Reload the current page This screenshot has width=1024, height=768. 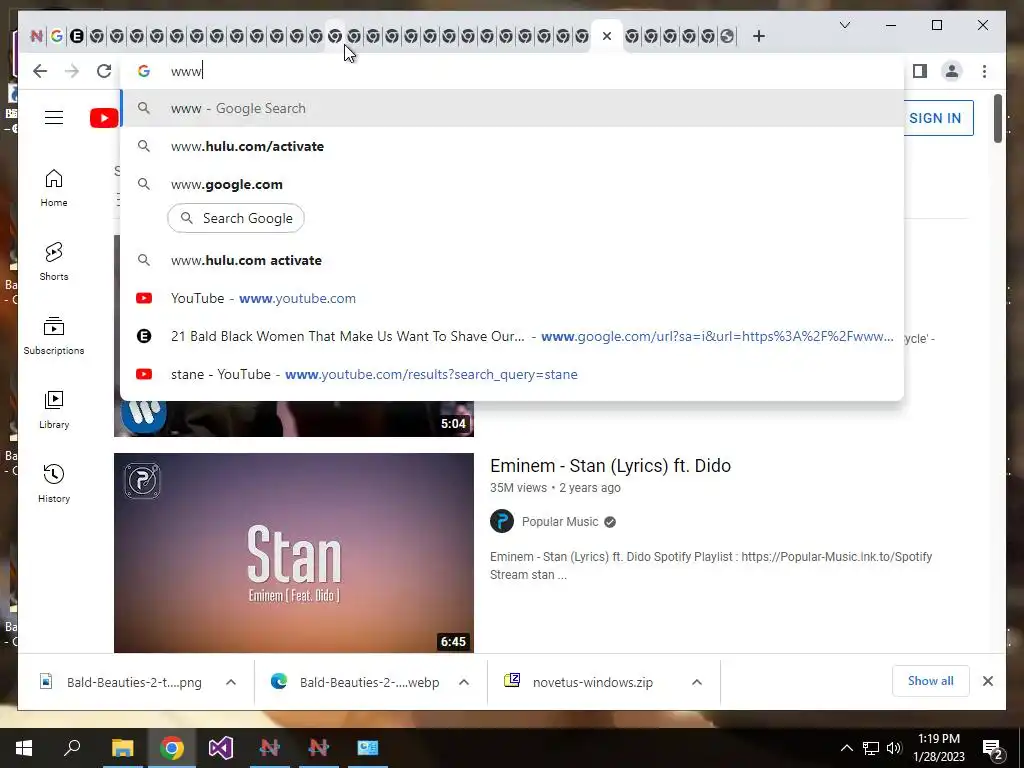104,71
